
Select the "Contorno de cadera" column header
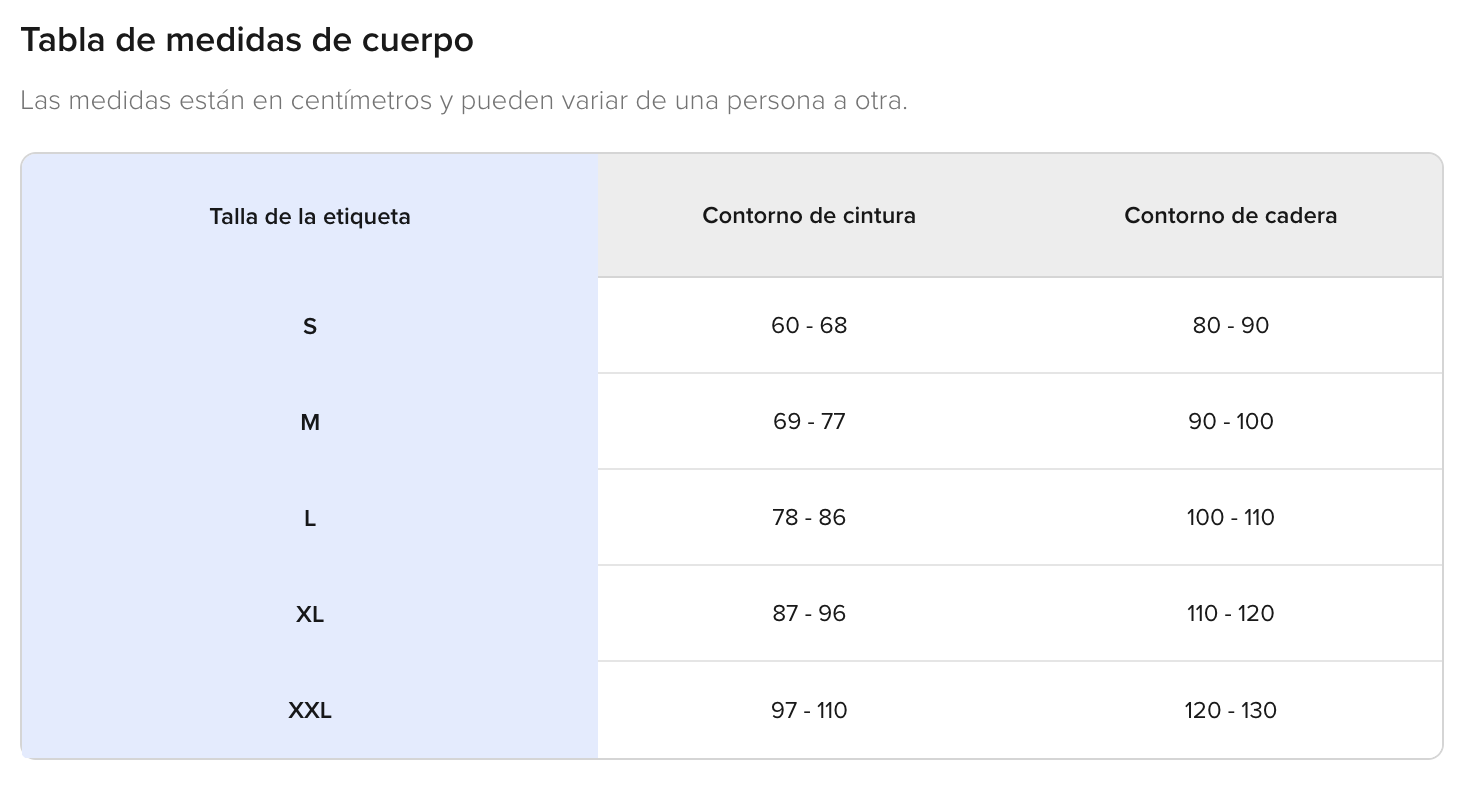click(x=1230, y=215)
